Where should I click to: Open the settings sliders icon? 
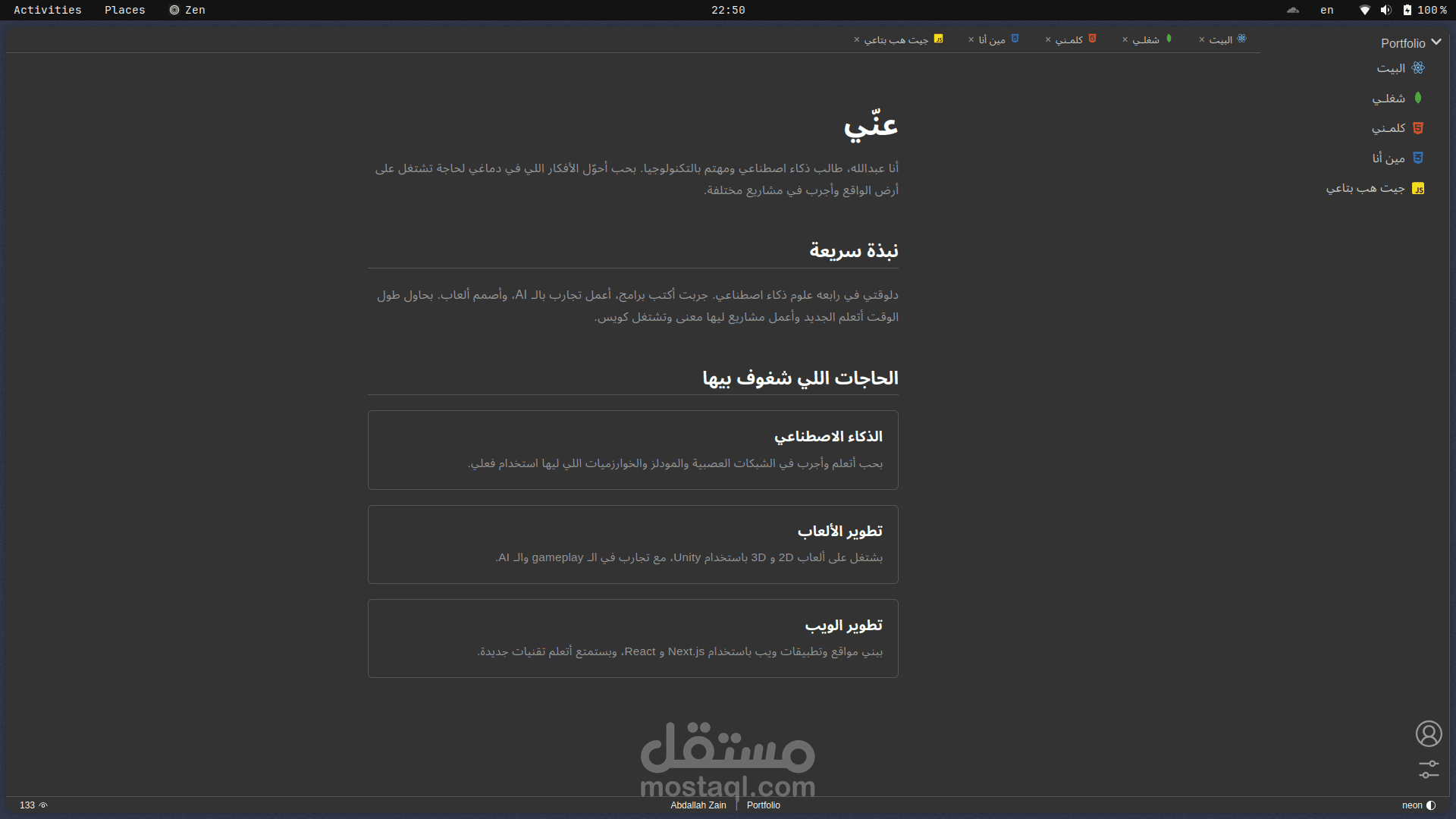point(1429,769)
